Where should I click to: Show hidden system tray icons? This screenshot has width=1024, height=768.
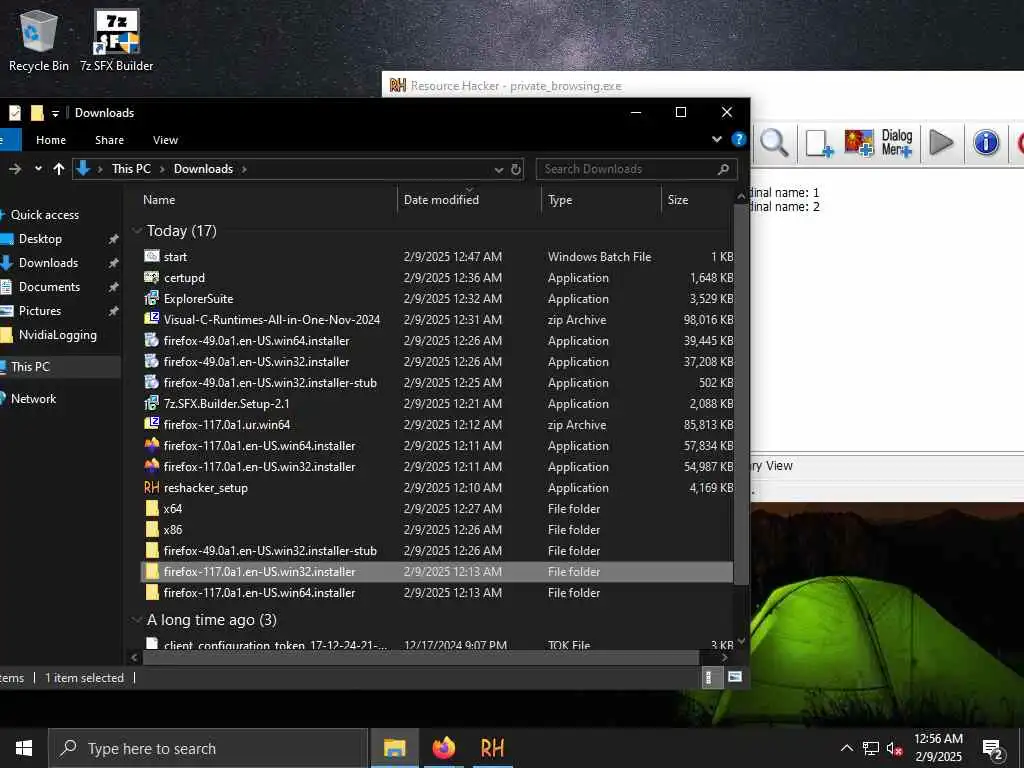[846, 748]
